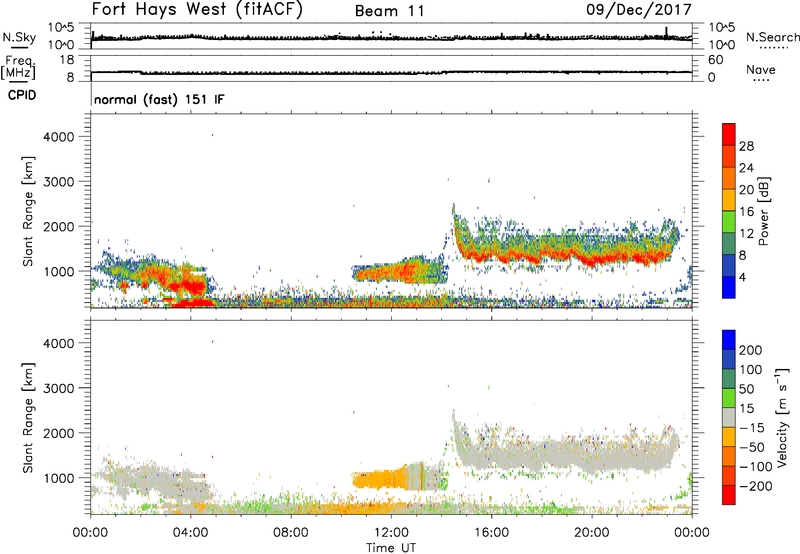Click the -100 velocity scale label
Viewport: 800px width, 554px height.
pos(756,467)
